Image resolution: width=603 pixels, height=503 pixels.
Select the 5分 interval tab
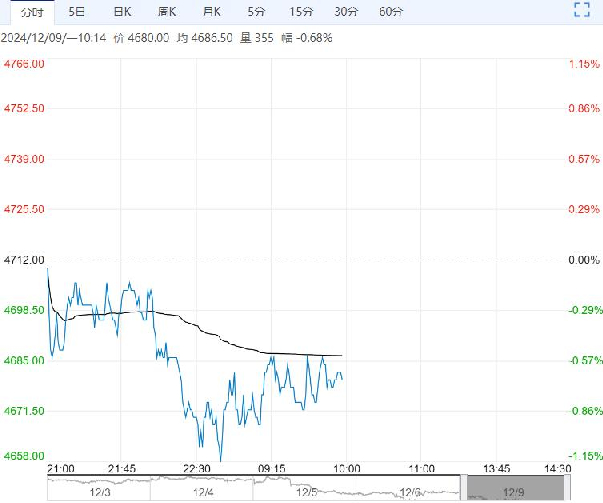[x=256, y=12]
